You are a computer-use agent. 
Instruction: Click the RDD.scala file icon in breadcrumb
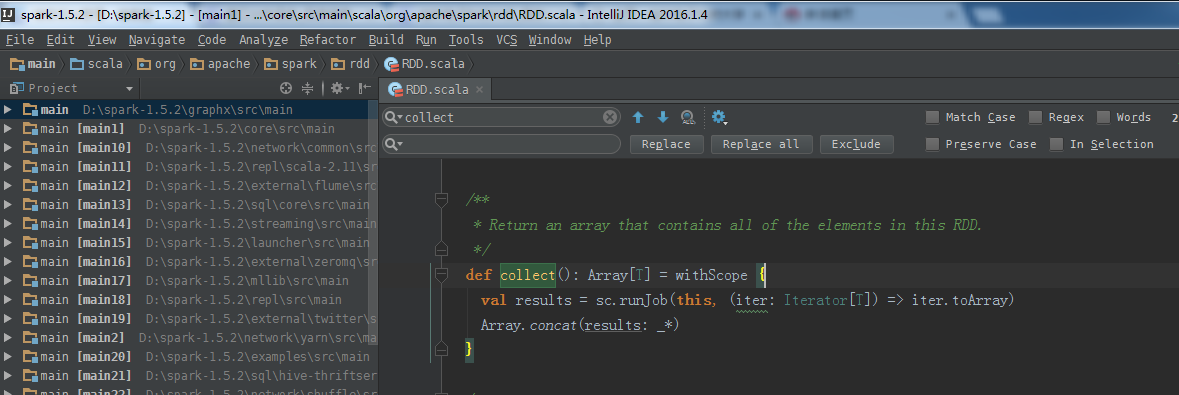point(391,64)
